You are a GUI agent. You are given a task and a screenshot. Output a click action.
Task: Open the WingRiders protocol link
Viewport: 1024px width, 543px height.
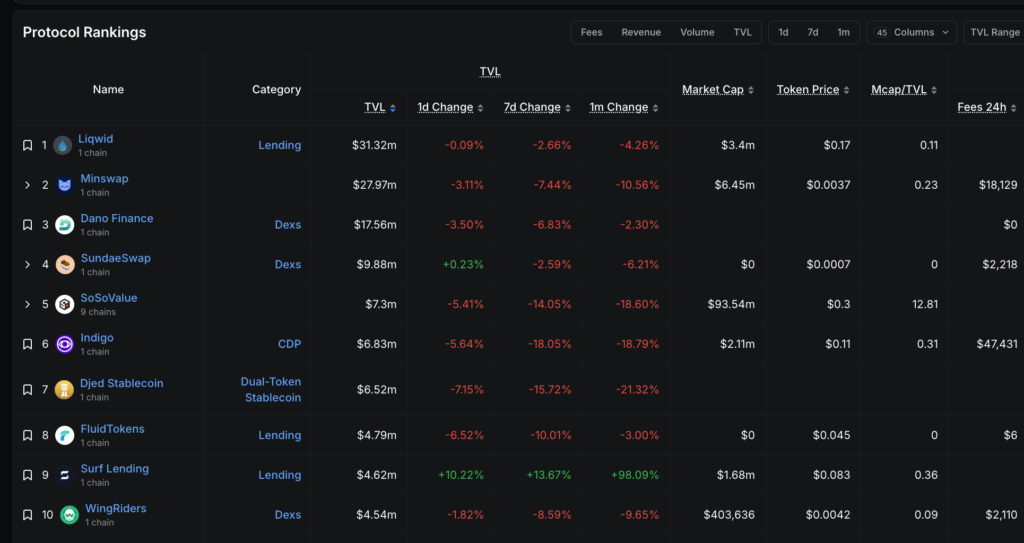pyautogui.click(x=116, y=508)
